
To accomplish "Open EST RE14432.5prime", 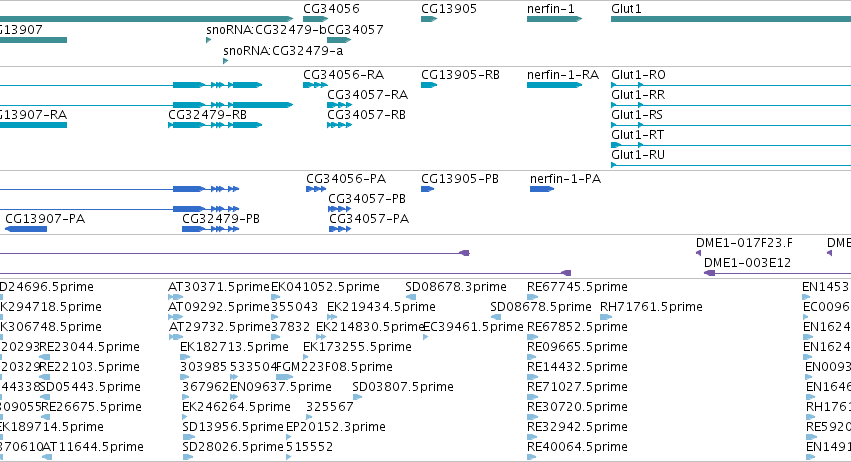I will (577, 368).
